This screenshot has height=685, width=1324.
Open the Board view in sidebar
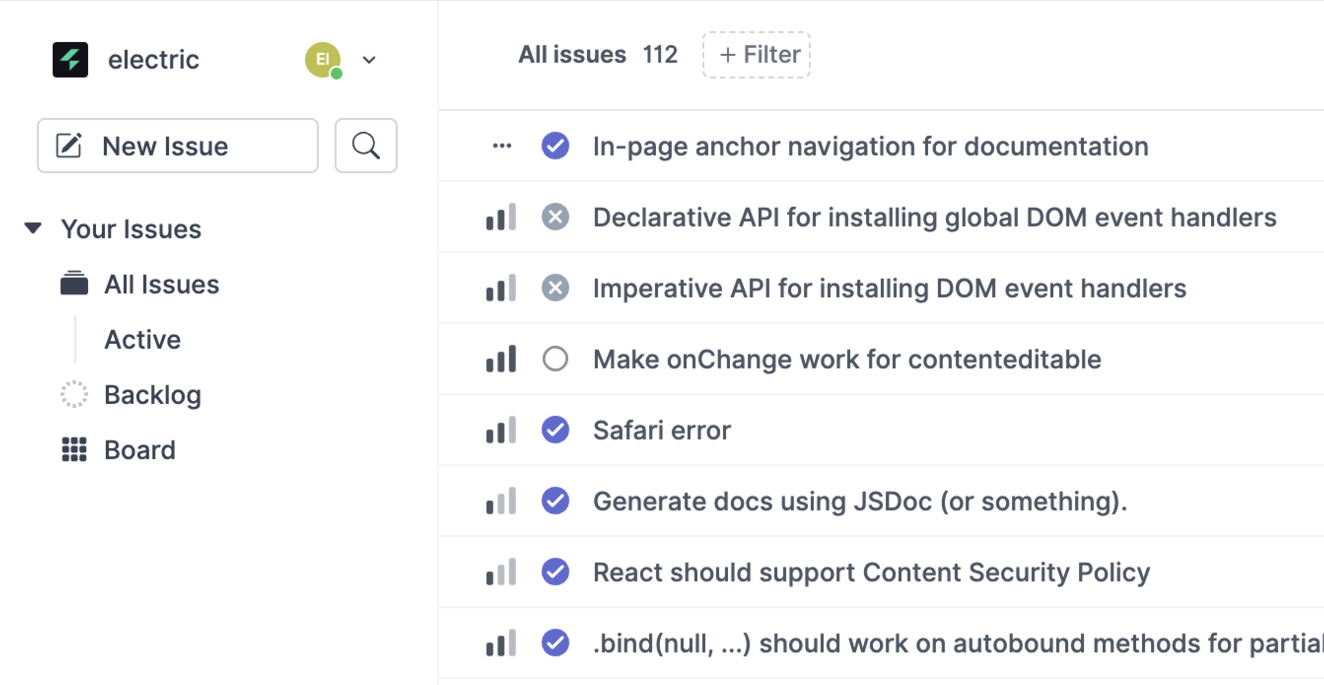pyautogui.click(x=139, y=450)
